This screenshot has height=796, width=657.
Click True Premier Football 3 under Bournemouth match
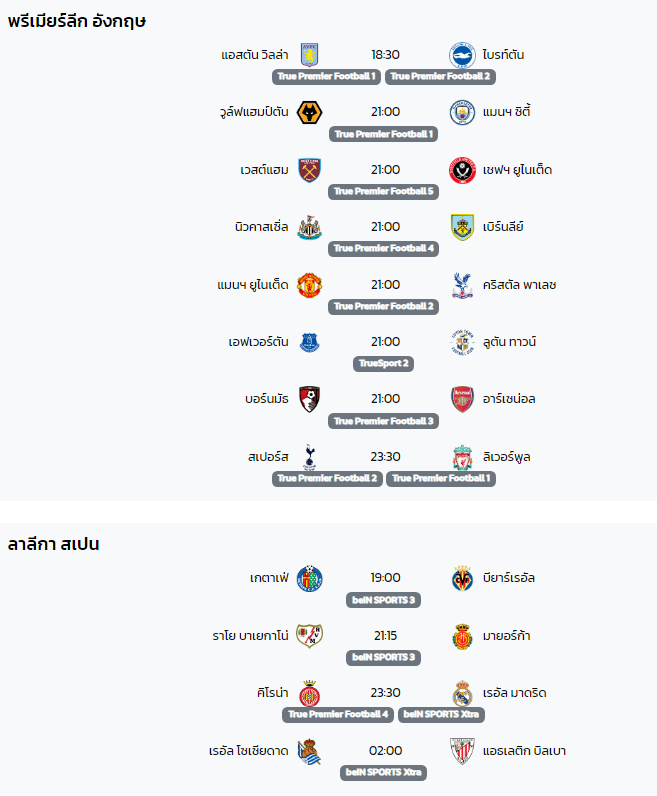coord(383,421)
